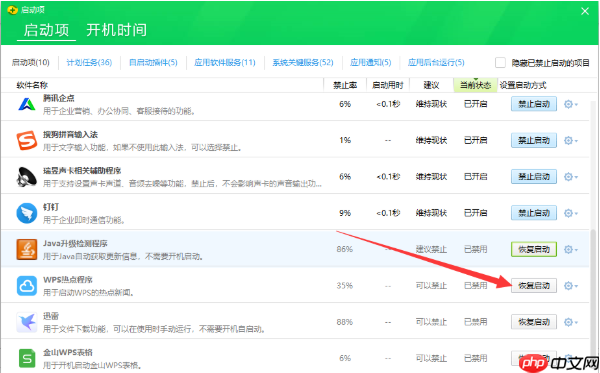This screenshot has width=600, height=373.
Task: Click the Java update checker icon
Action: point(27,249)
